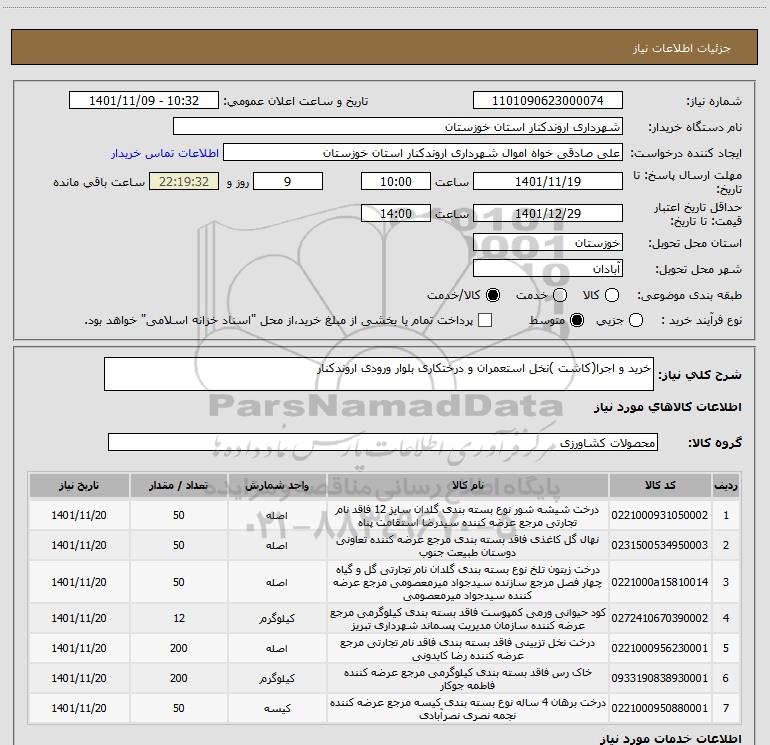
Task: Click item code 0933190838930001
Action: pyautogui.click(x=660, y=678)
